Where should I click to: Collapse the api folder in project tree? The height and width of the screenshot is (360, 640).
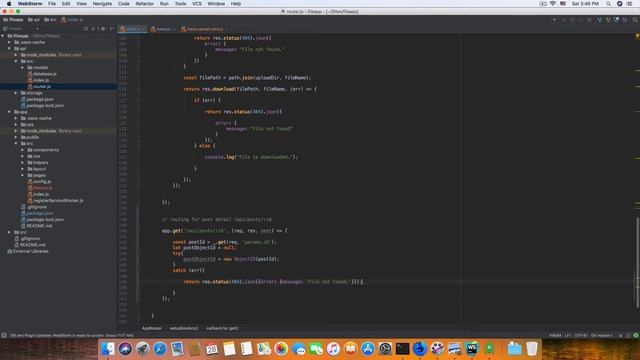9,49
